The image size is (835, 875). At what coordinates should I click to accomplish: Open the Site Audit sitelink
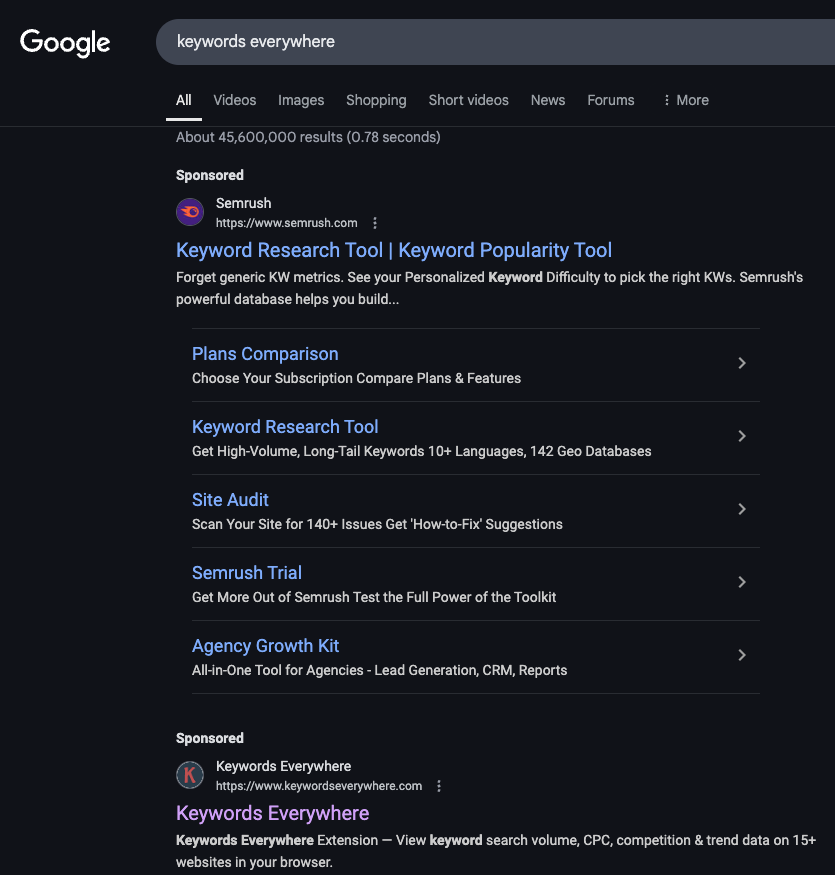tap(230, 500)
